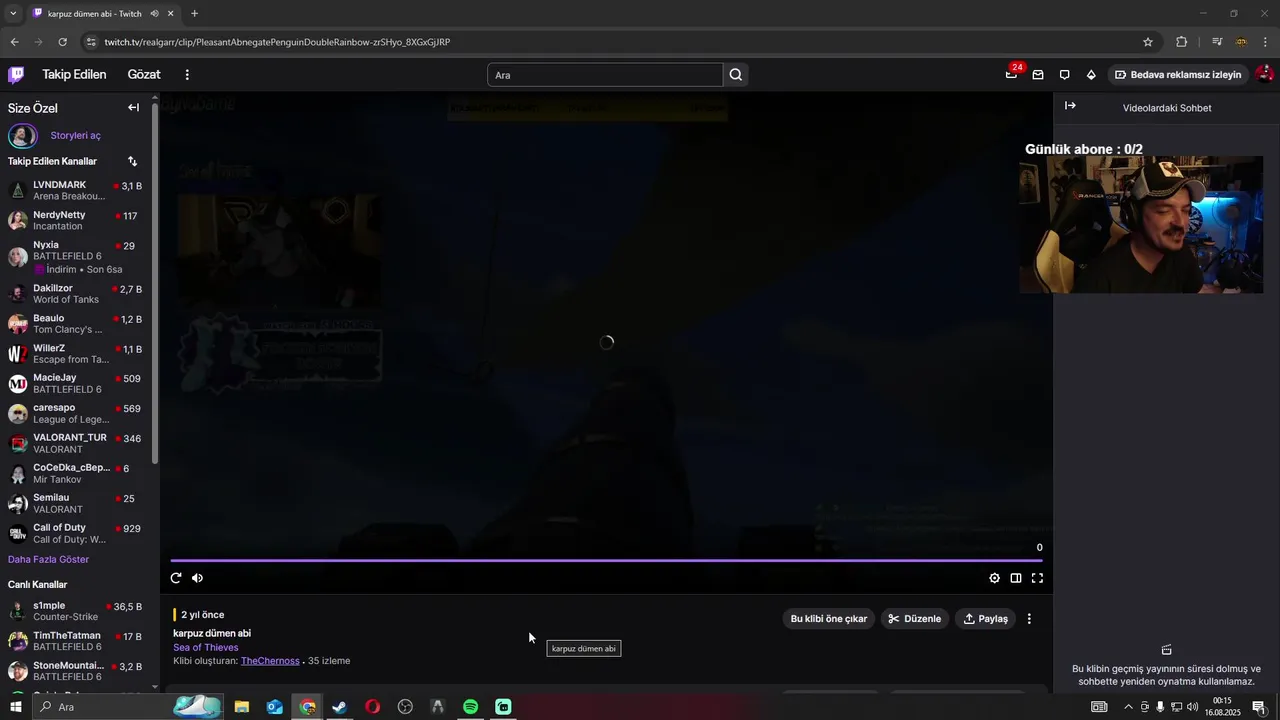Open Twitch notifications with 24 badge
The image size is (1280, 720).
(x=1012, y=75)
